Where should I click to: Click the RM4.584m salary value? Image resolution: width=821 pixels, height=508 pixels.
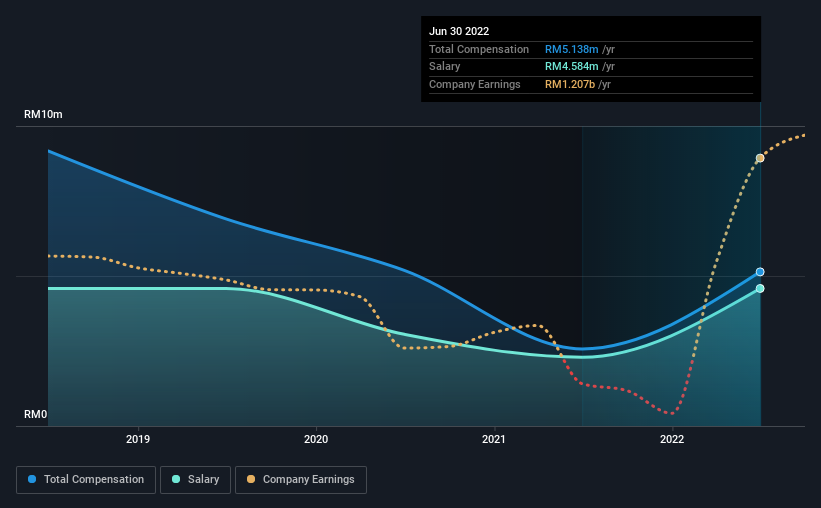(571, 67)
